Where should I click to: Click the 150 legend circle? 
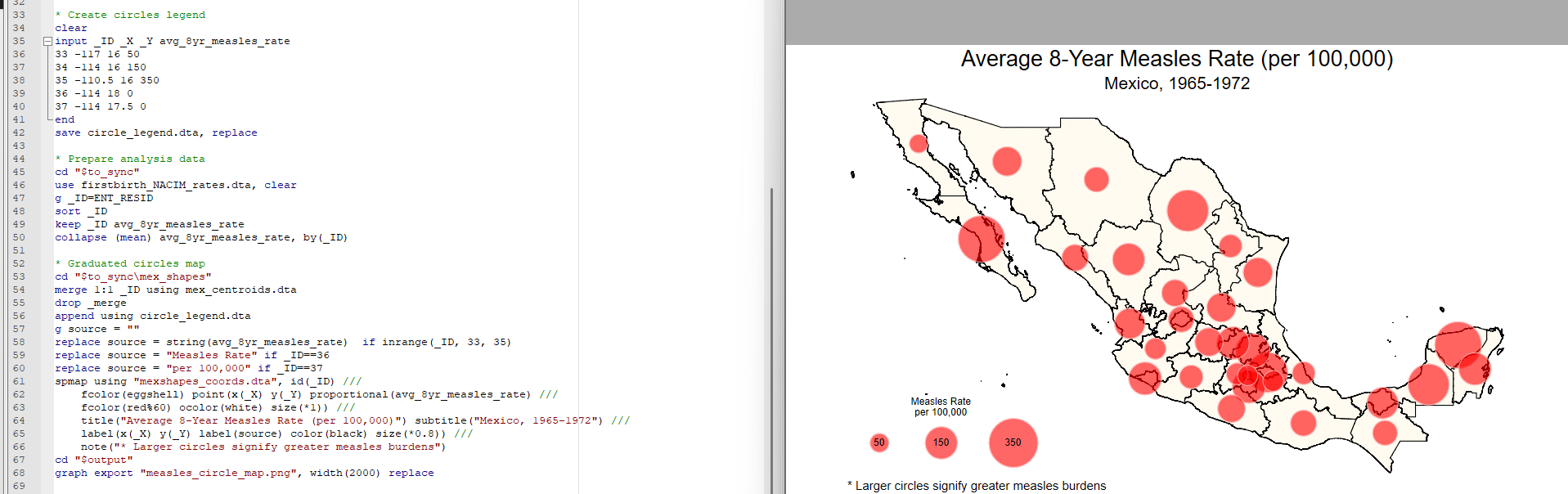[941, 442]
